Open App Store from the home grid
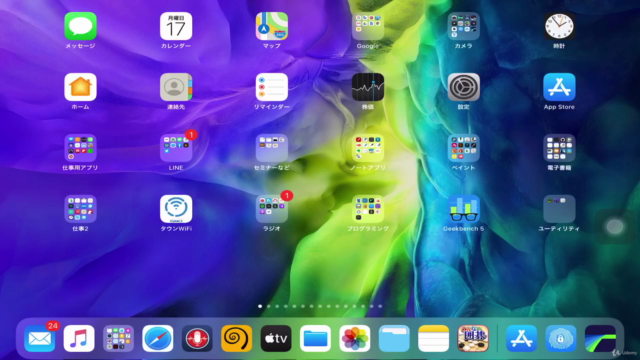 559,87
